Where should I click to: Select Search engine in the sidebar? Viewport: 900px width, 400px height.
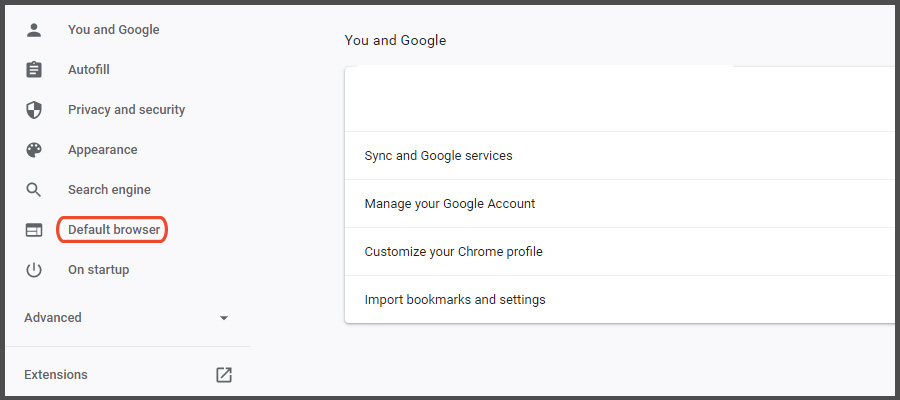coord(109,190)
